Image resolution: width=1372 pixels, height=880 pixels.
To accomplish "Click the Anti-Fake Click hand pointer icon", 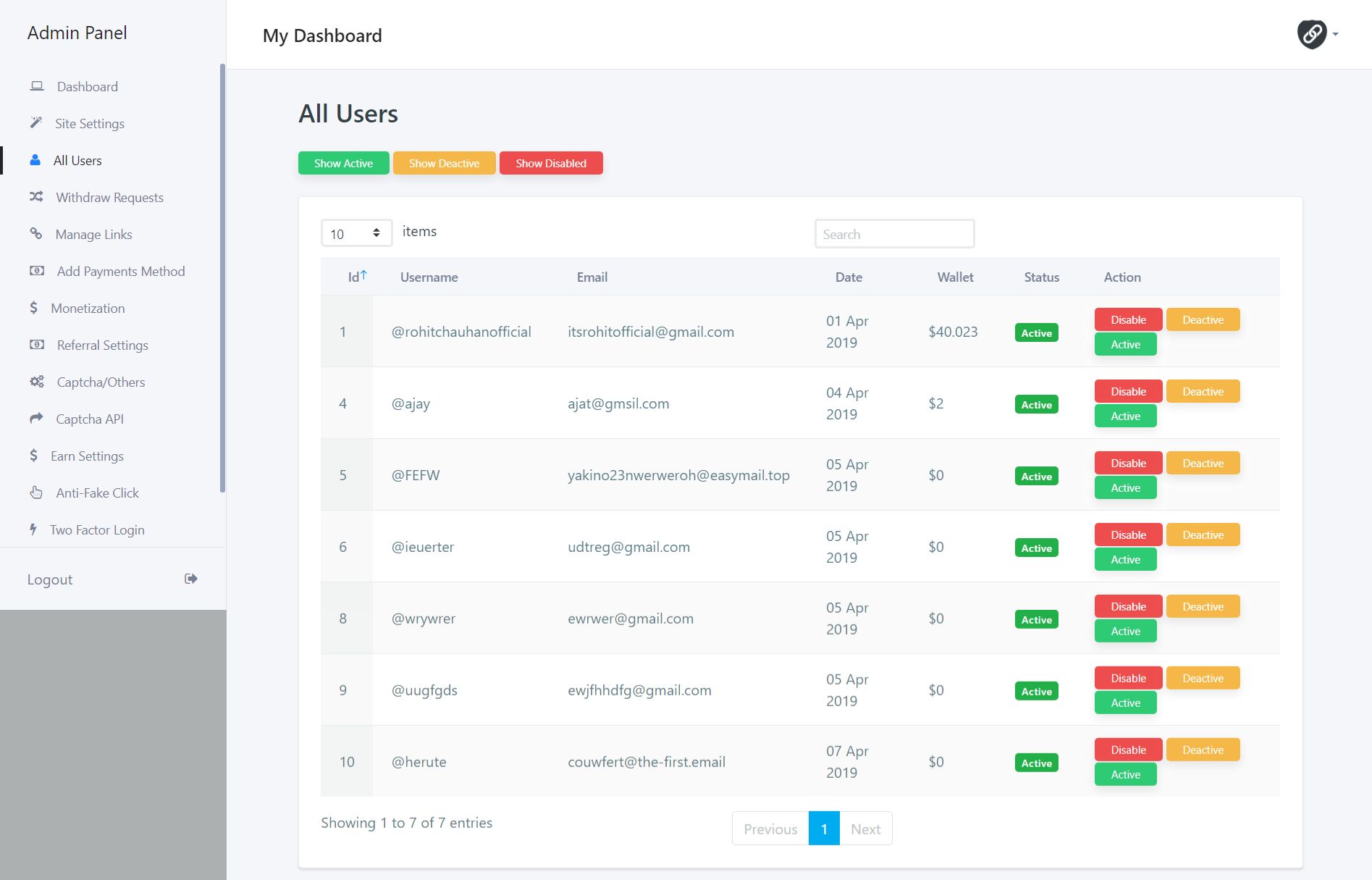I will pyautogui.click(x=36, y=493).
